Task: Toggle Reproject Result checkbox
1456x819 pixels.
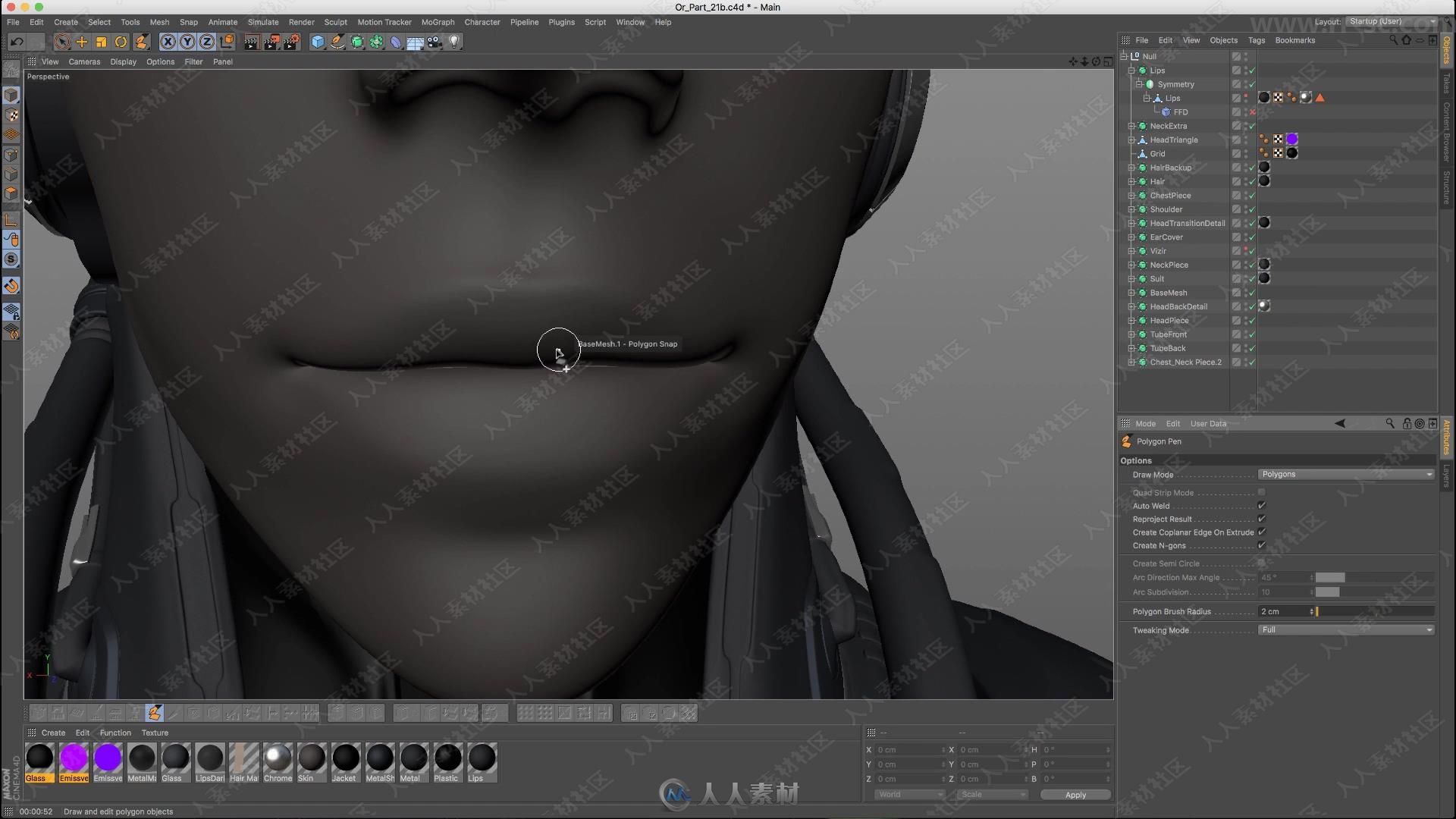Action: [1261, 518]
